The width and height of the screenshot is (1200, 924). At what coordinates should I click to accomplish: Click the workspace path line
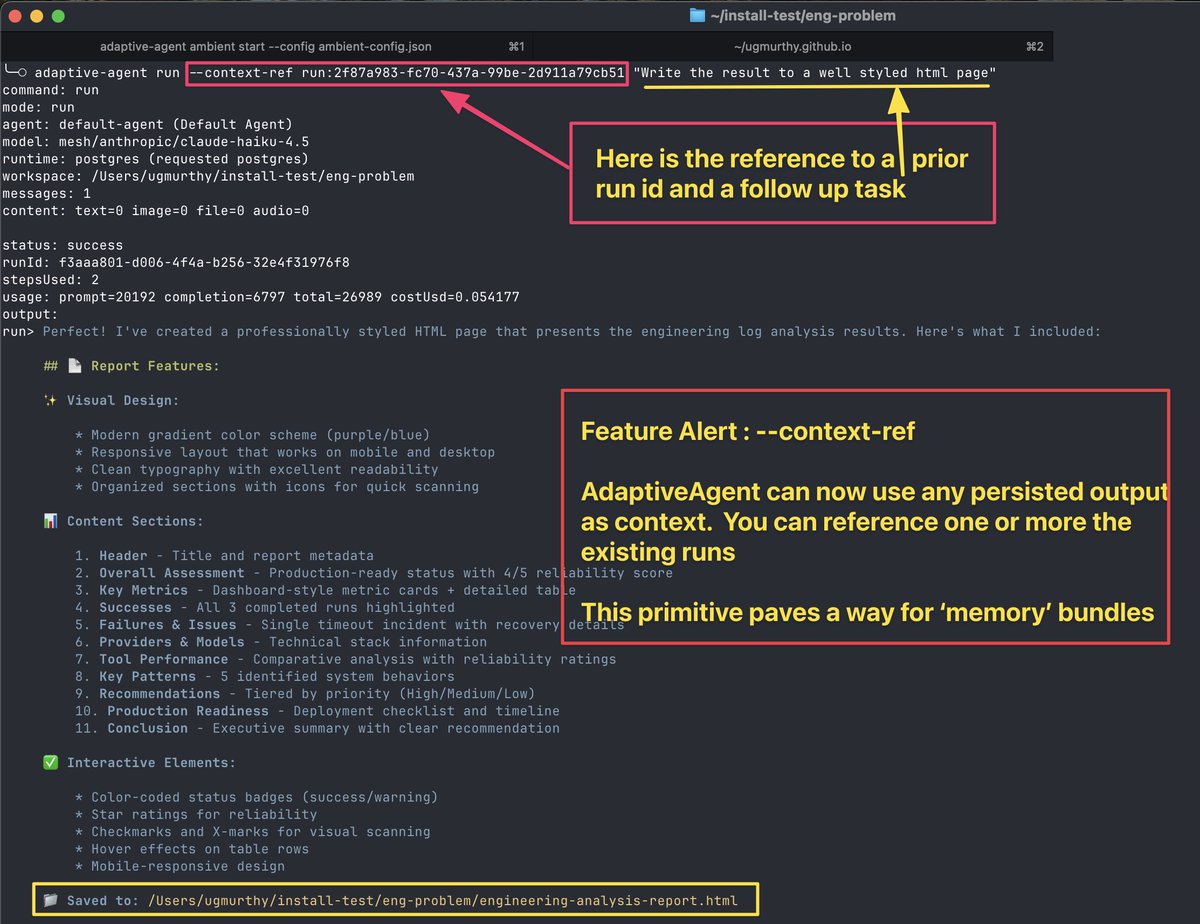pos(208,176)
